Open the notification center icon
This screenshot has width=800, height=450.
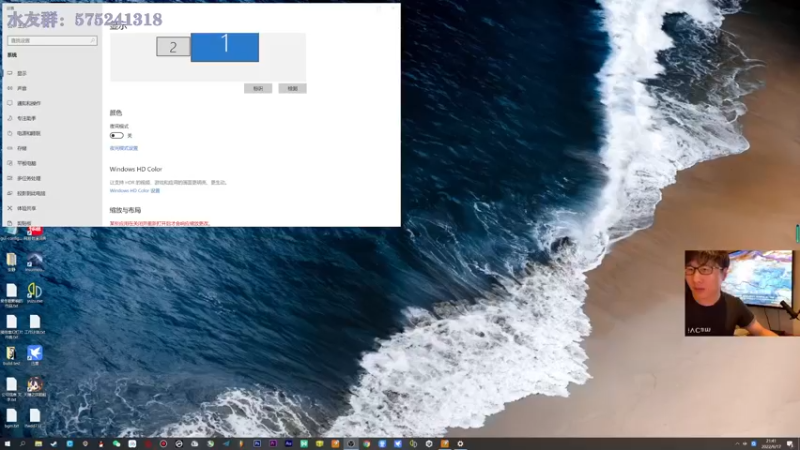click(x=790, y=444)
